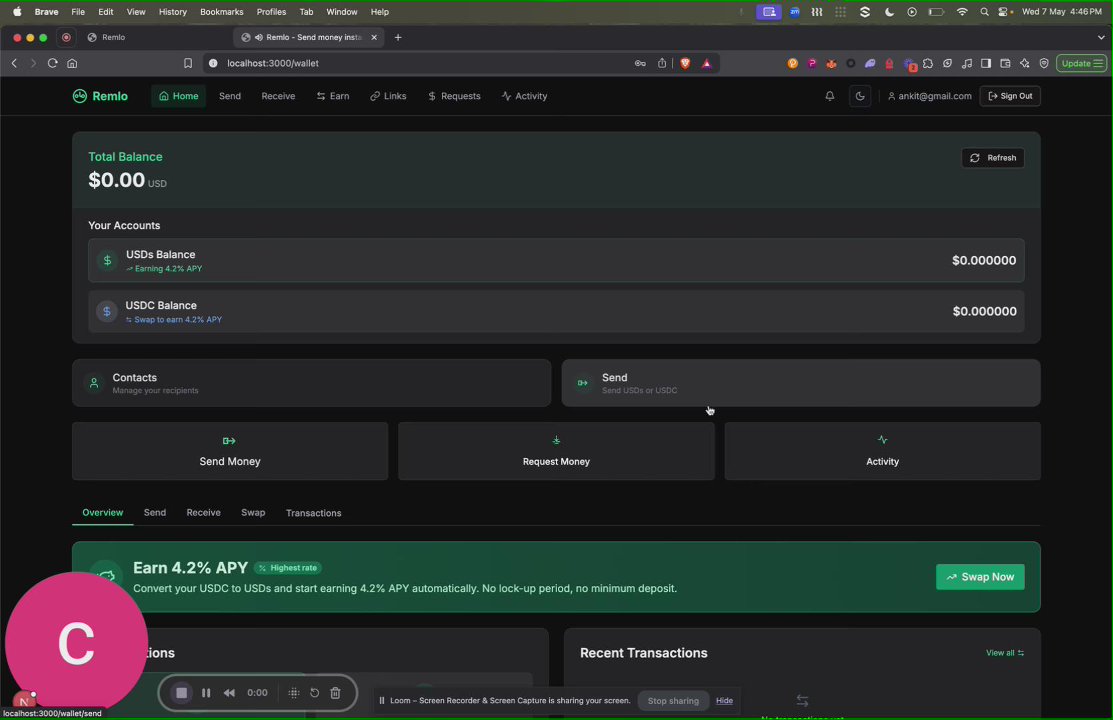Open Send in top navigation bar

pos(230,96)
